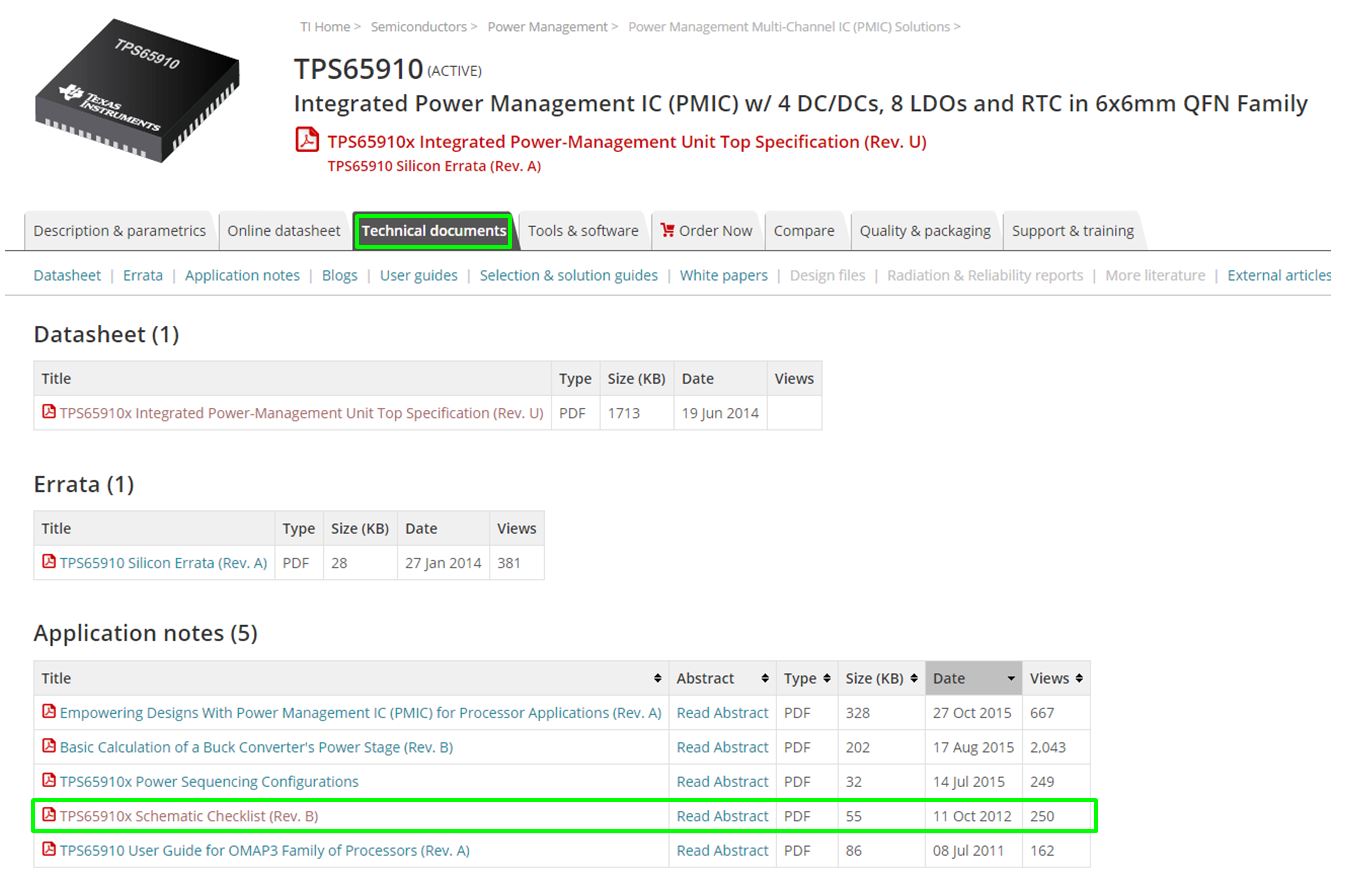Image resolution: width=1347 pixels, height=880 pixels.
Task: Read Abstract for Empowering Designs note
Action: point(722,712)
